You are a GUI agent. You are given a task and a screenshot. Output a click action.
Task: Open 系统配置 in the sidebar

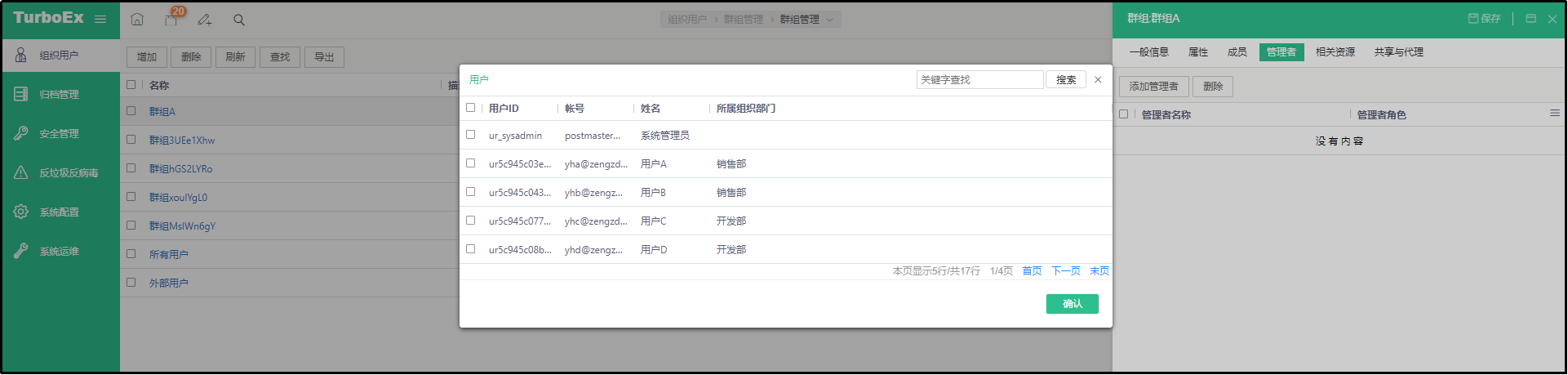point(59,212)
